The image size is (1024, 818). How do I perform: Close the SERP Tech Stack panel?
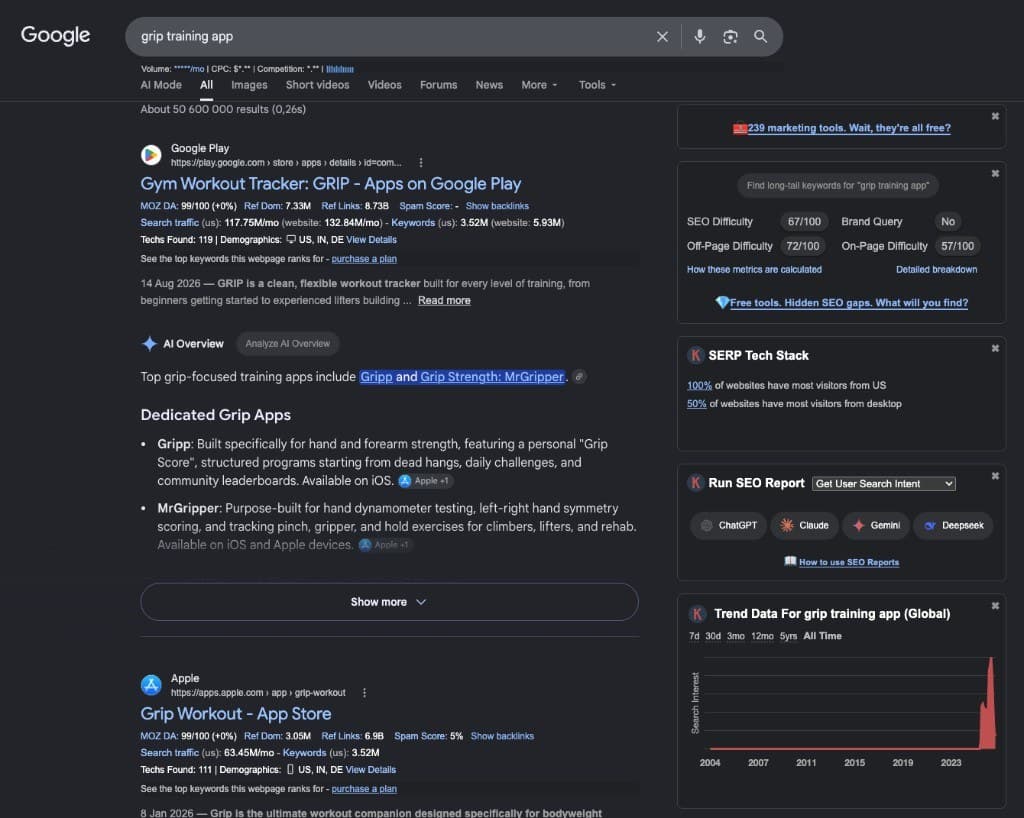pyautogui.click(x=995, y=349)
